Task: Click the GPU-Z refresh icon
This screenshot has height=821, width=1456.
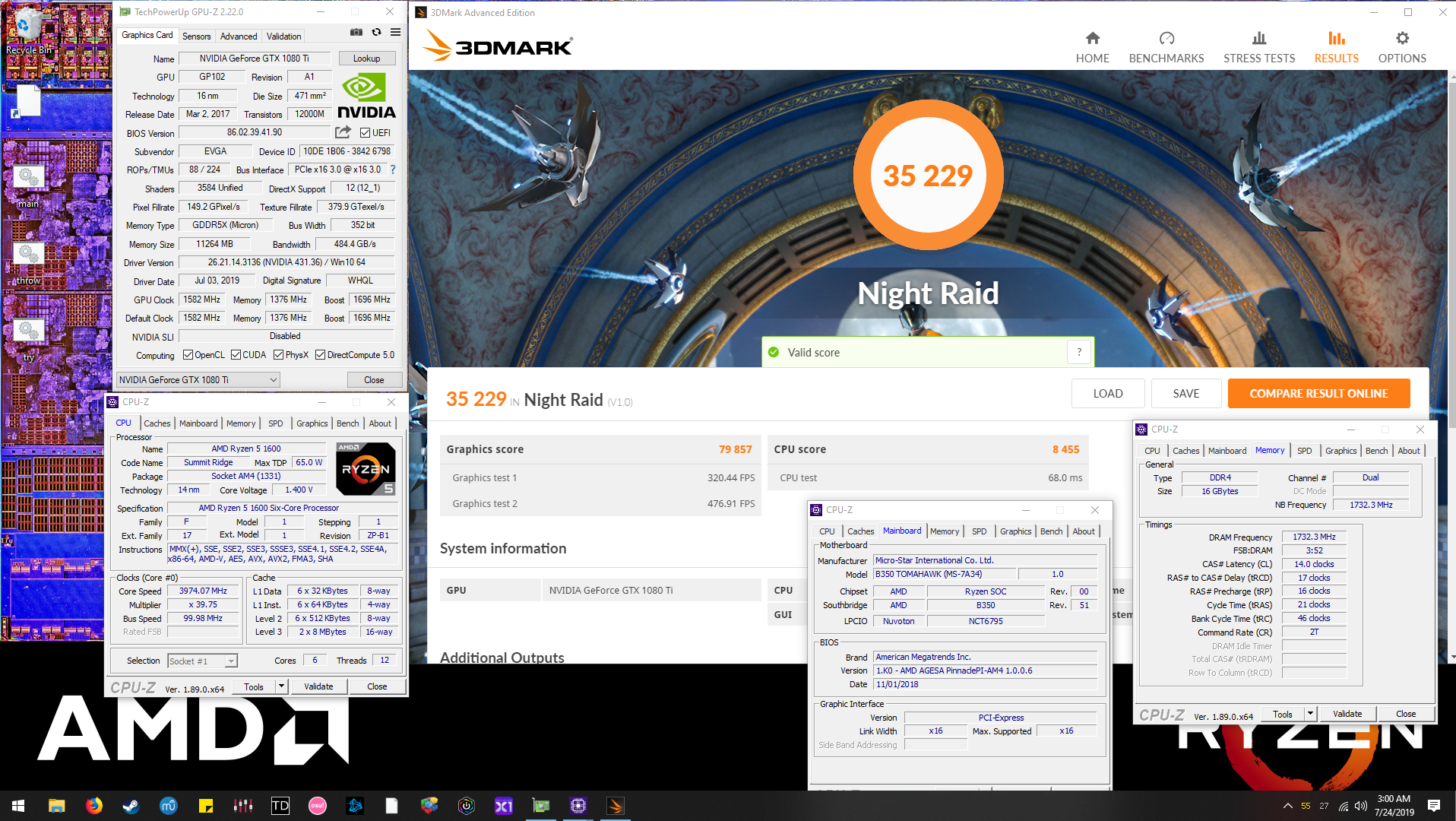Action: [x=376, y=33]
